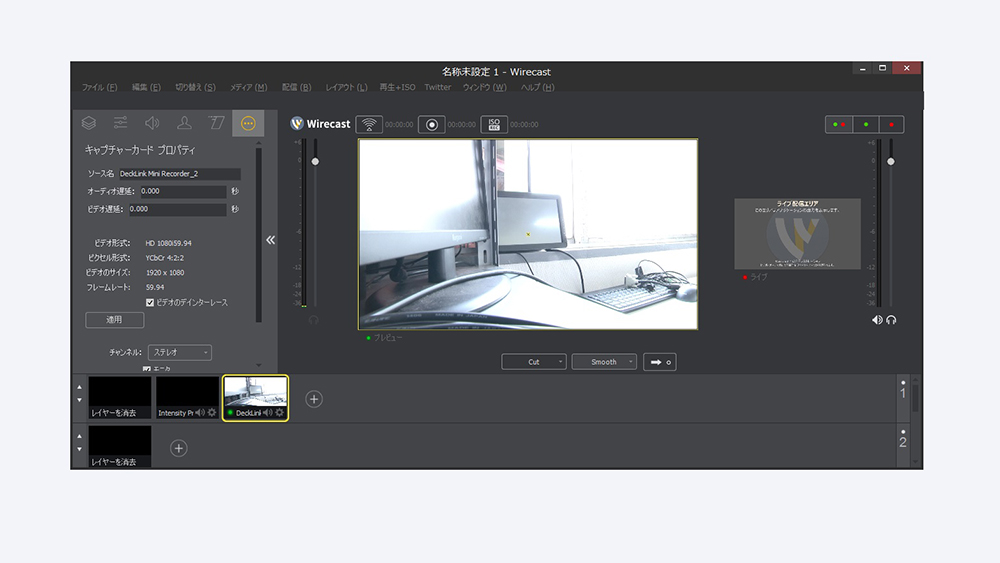This screenshot has width=1000, height=563.
Task: Open the ウィンドウ (W) menu
Action: click(x=485, y=87)
